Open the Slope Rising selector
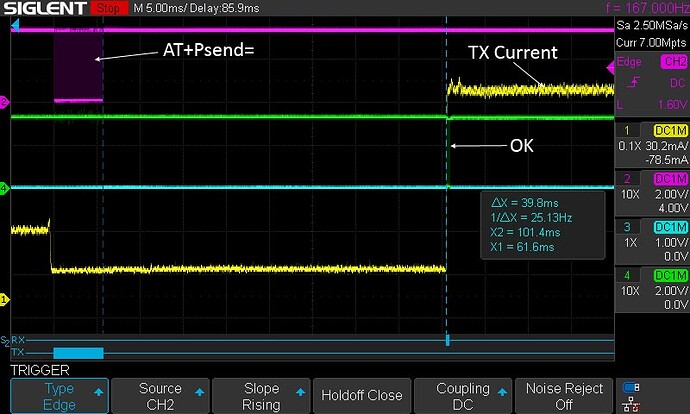690x414 pixels. click(260, 396)
